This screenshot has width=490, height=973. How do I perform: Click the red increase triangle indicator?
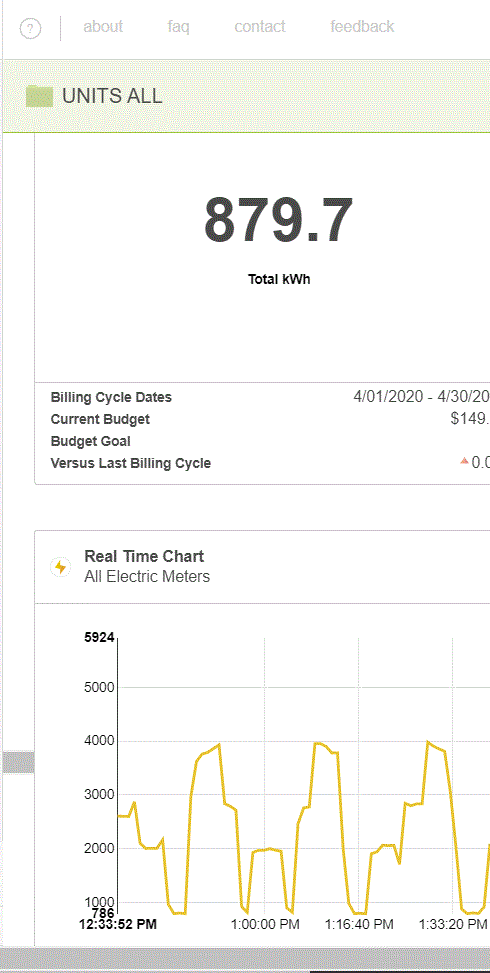pos(464,460)
